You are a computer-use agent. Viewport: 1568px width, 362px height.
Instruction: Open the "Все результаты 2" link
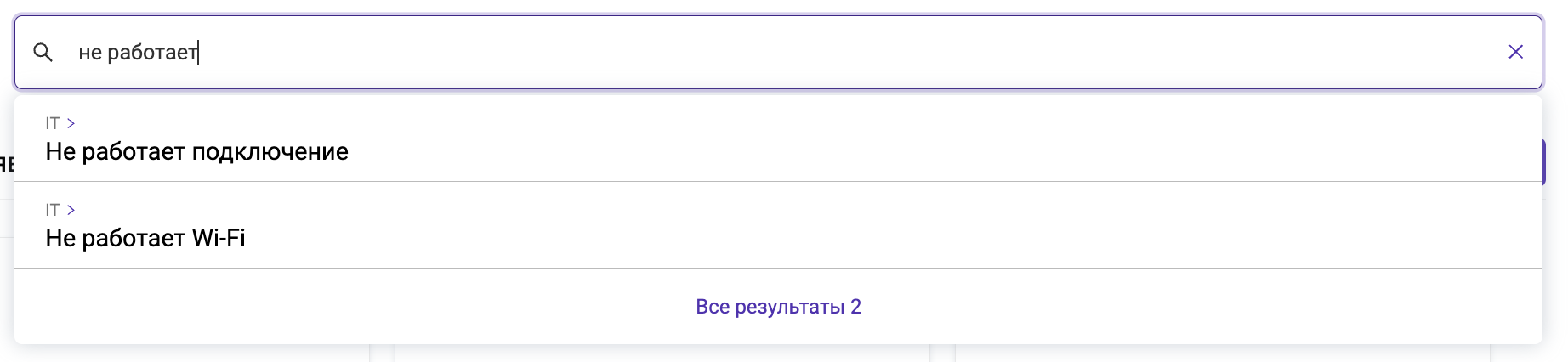[778, 307]
